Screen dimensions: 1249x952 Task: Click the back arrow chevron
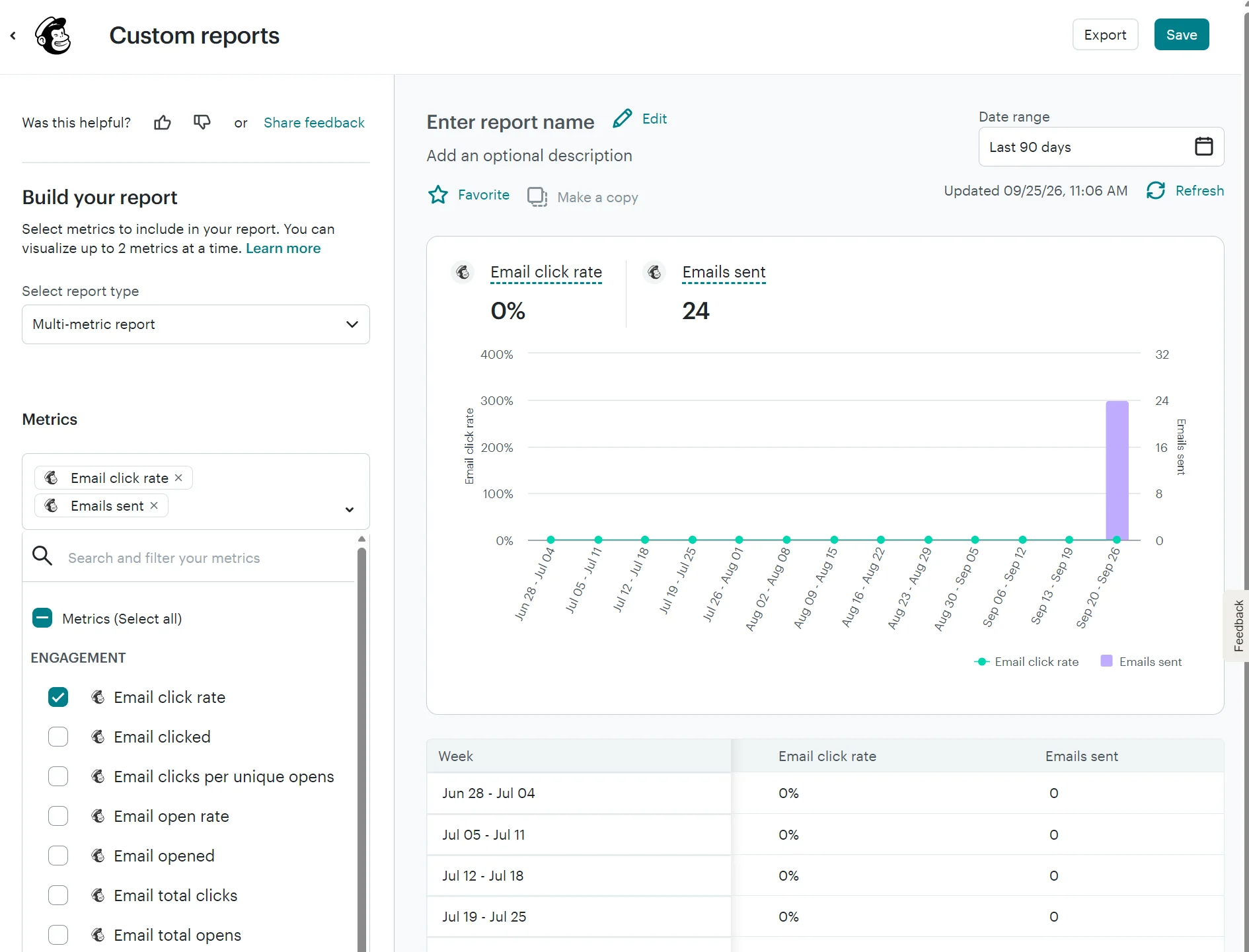point(13,36)
